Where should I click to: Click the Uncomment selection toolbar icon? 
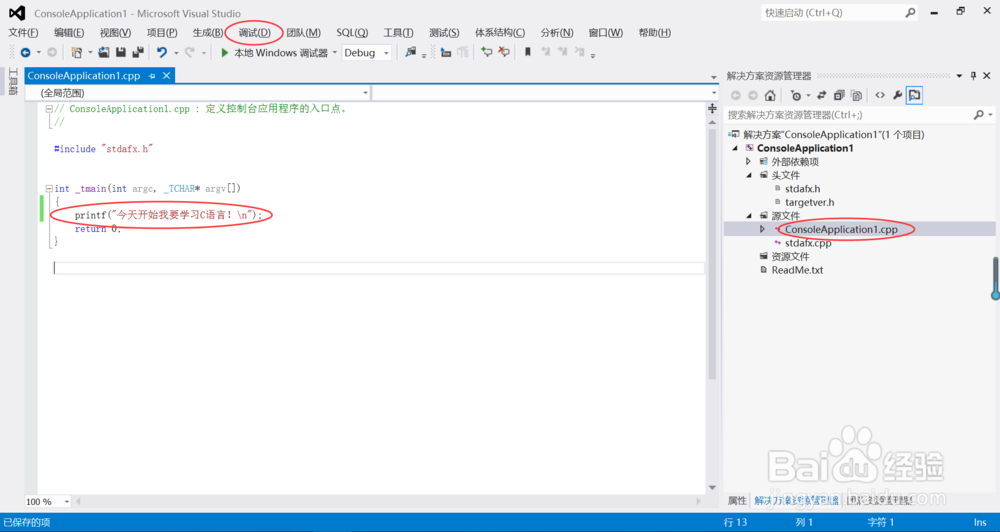504,52
